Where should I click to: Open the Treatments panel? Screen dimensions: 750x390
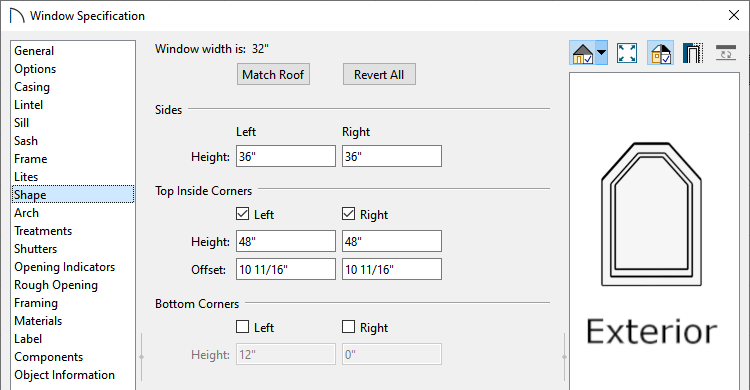click(x=73, y=231)
